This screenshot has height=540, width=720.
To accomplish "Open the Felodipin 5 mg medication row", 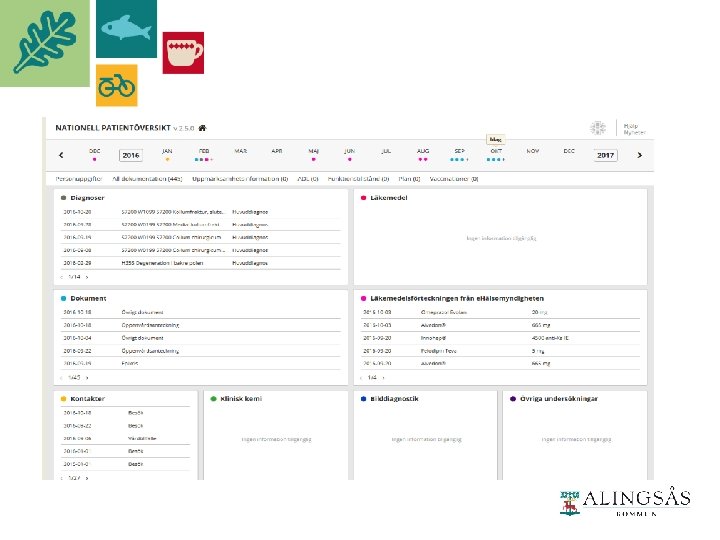I will click(500, 351).
